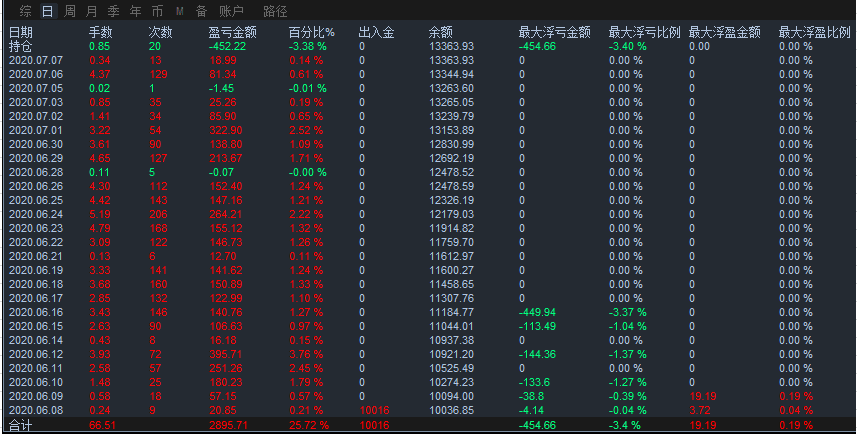Click balance value 11184.77
Screen dimensions: 857x434
(x=451, y=312)
